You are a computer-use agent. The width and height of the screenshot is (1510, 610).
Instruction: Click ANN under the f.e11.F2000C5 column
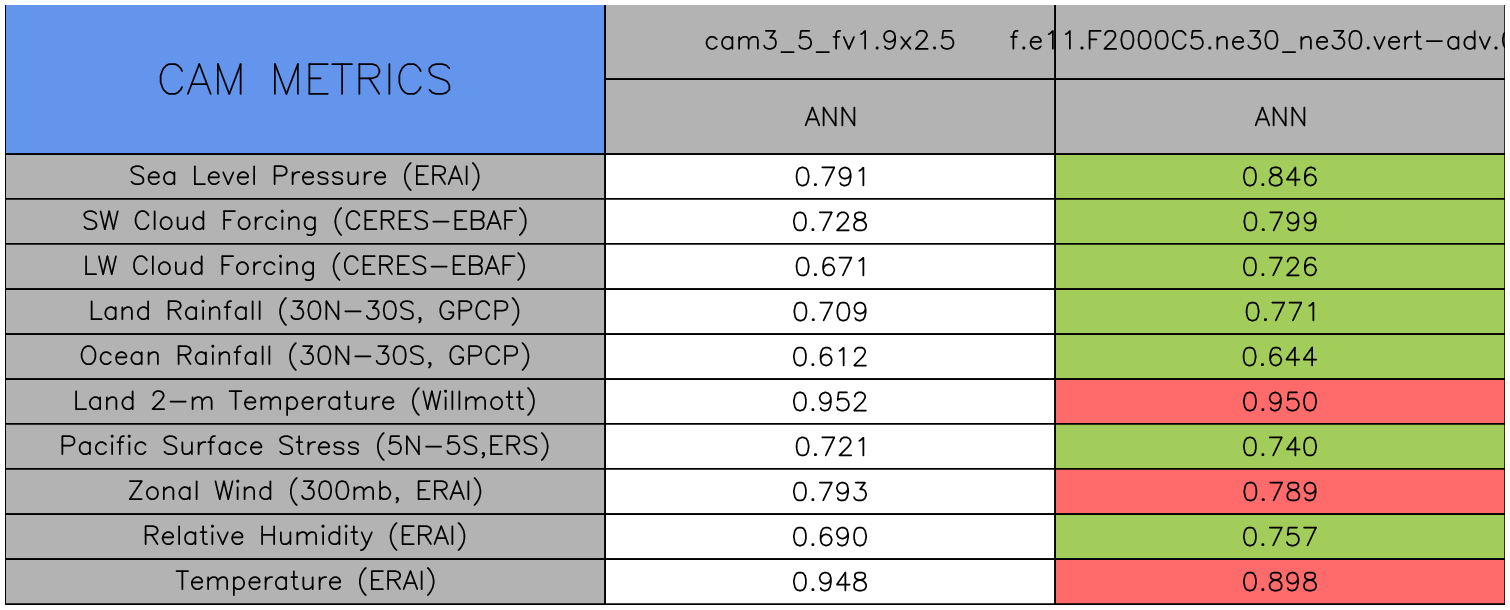(1280, 117)
